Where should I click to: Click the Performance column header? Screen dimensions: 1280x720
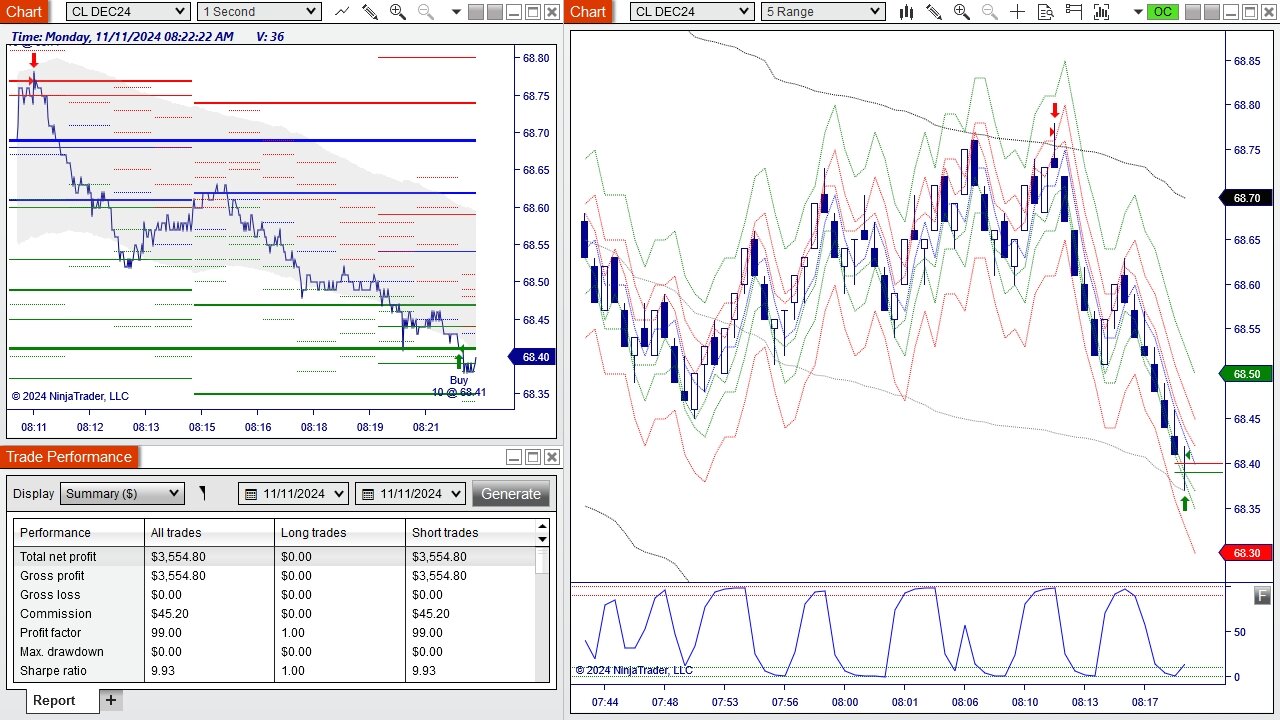tap(79, 532)
